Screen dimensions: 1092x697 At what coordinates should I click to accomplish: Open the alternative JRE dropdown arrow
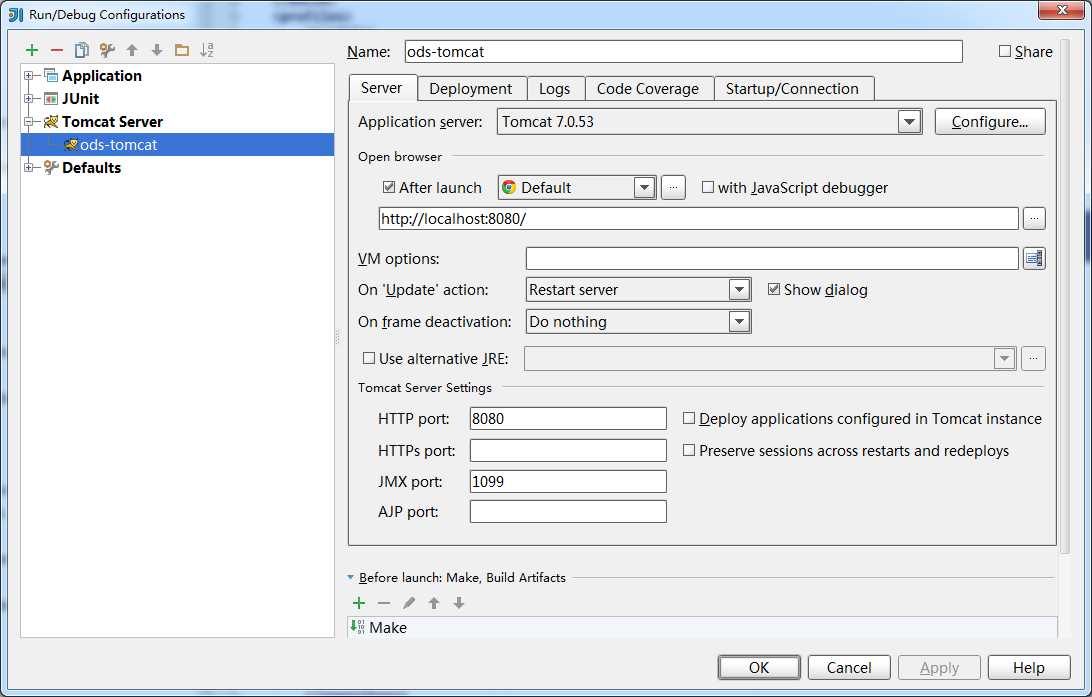click(1004, 359)
